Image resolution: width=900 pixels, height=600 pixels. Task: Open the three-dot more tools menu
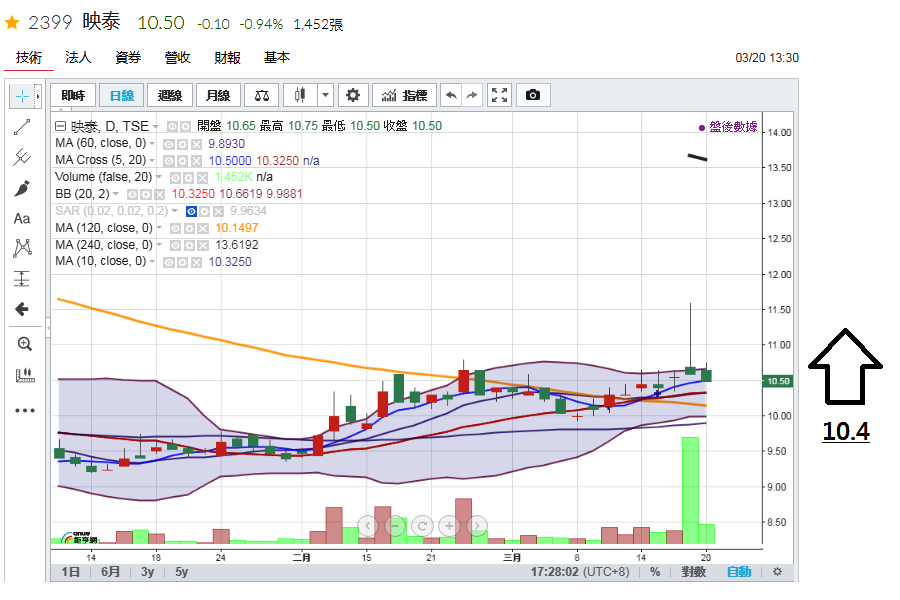point(25,411)
